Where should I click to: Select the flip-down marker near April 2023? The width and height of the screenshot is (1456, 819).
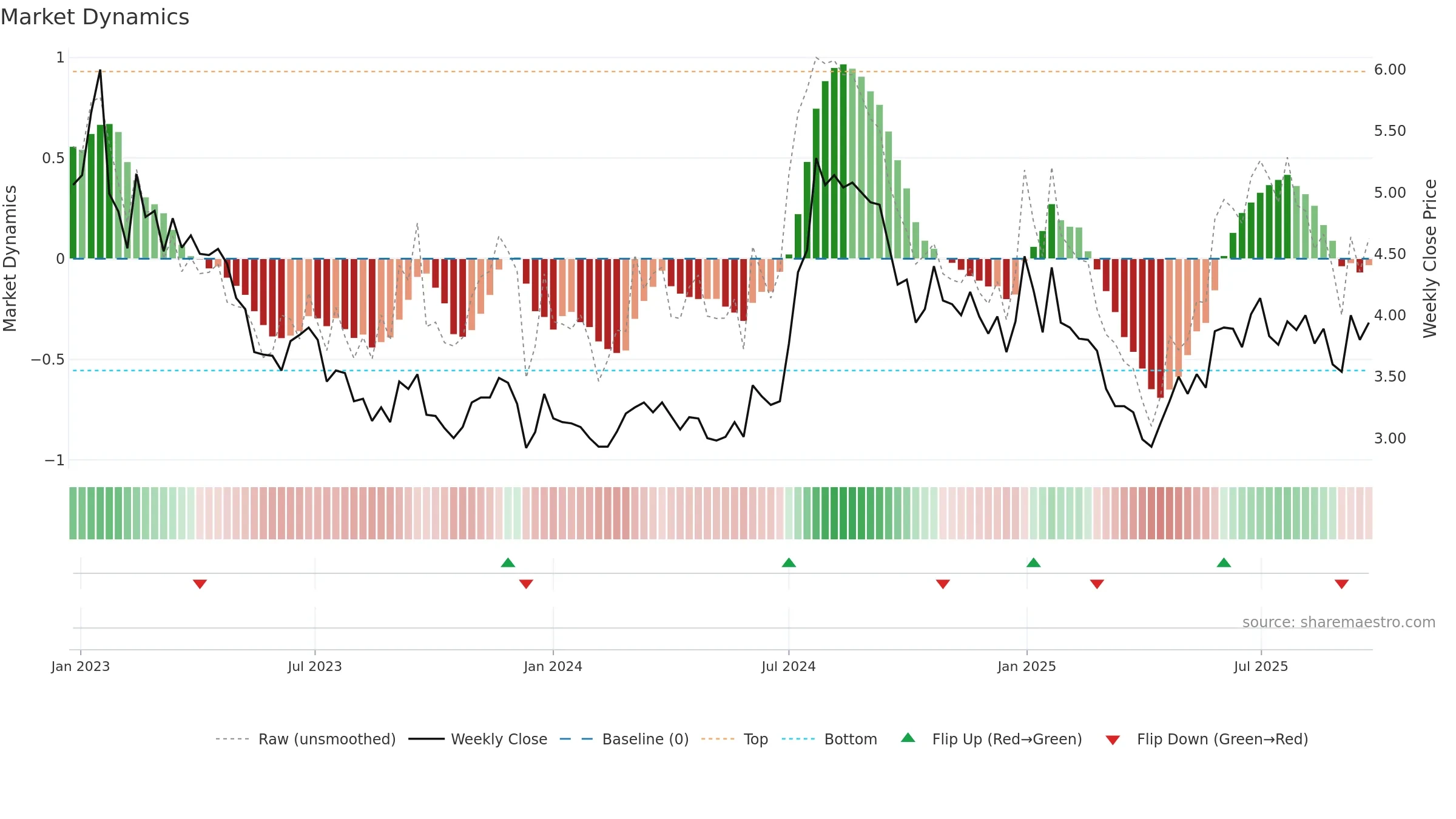click(200, 584)
